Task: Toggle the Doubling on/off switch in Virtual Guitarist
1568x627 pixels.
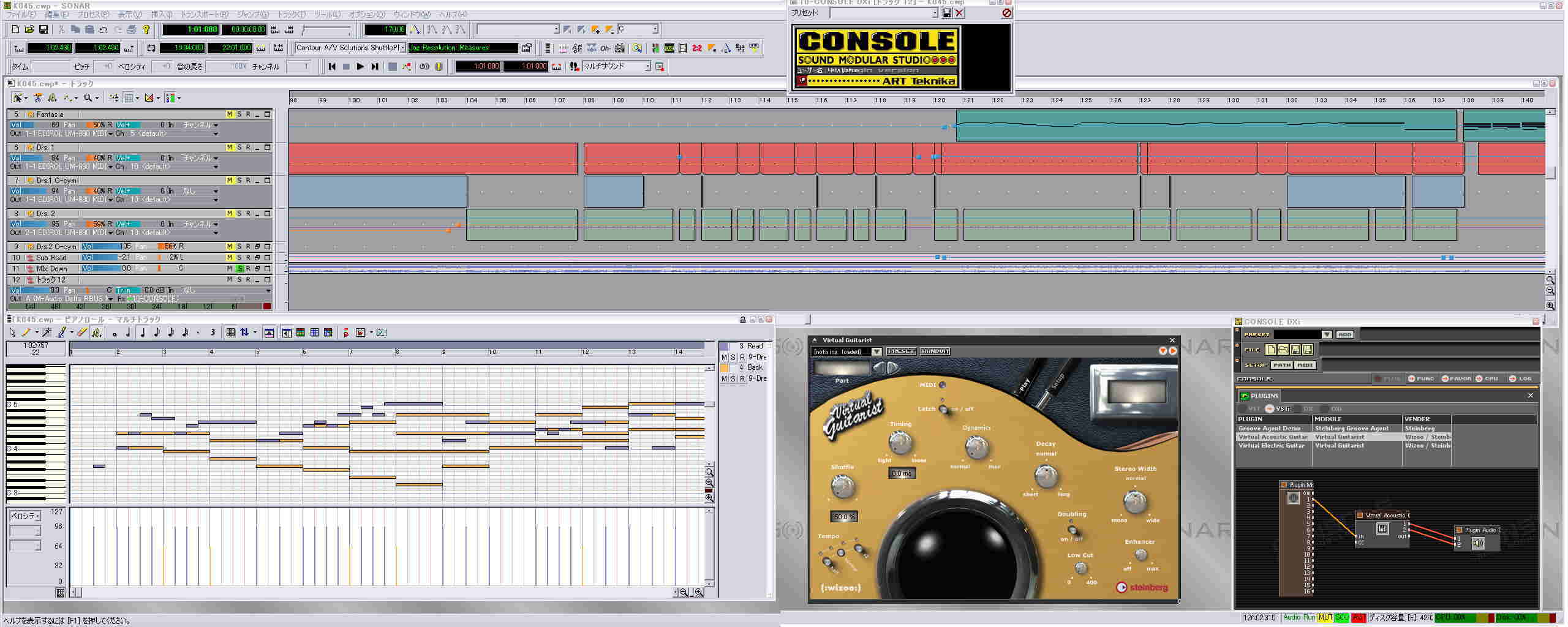Action: click(1072, 530)
